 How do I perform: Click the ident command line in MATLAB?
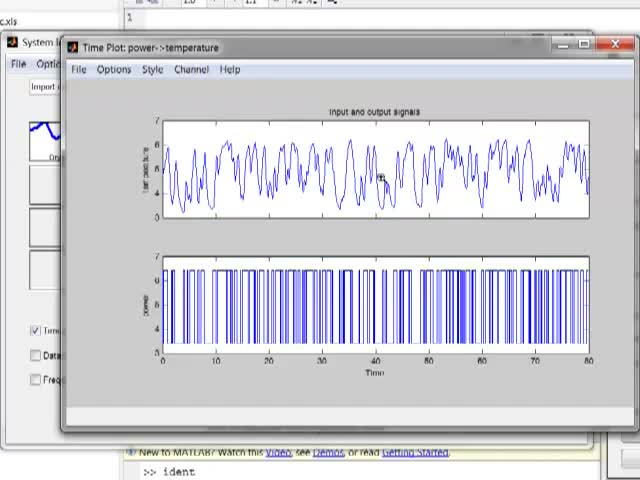point(169,472)
